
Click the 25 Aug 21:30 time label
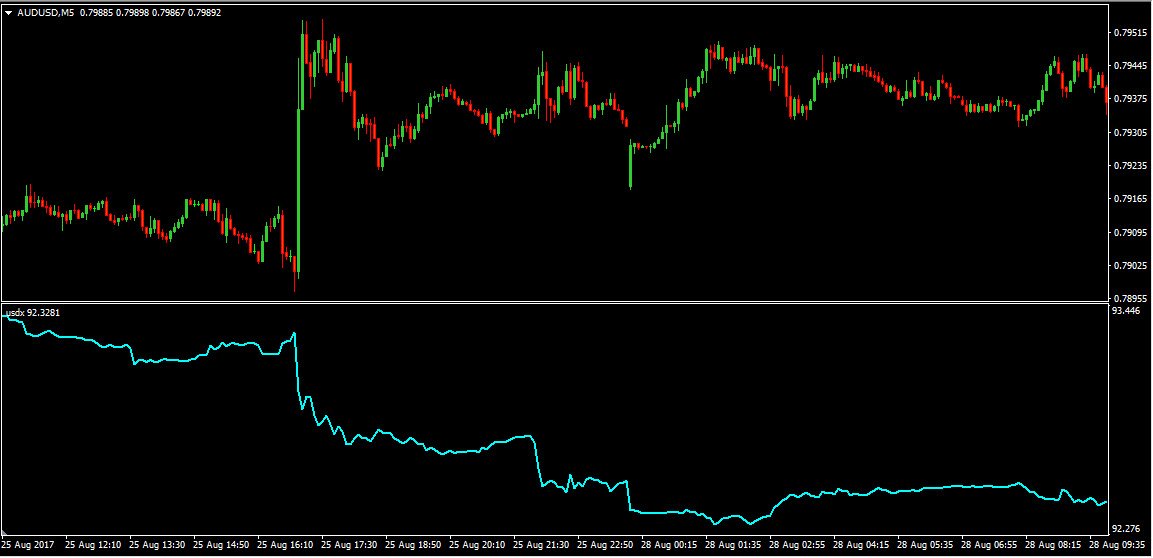540,546
